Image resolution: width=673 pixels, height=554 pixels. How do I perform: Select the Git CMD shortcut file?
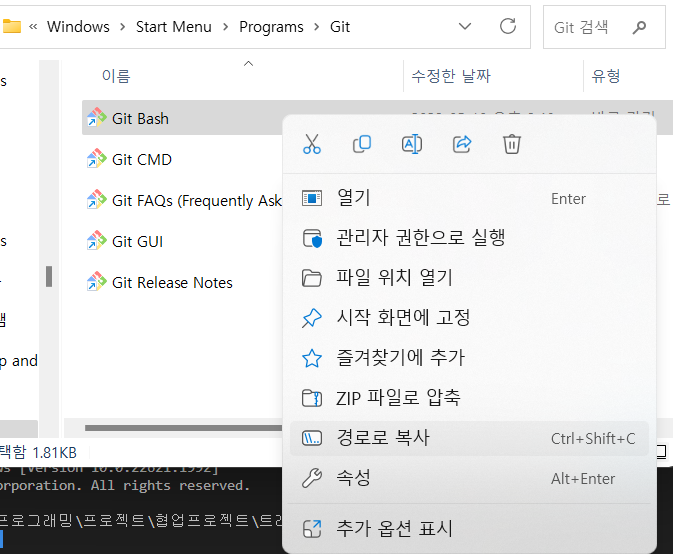(142, 160)
